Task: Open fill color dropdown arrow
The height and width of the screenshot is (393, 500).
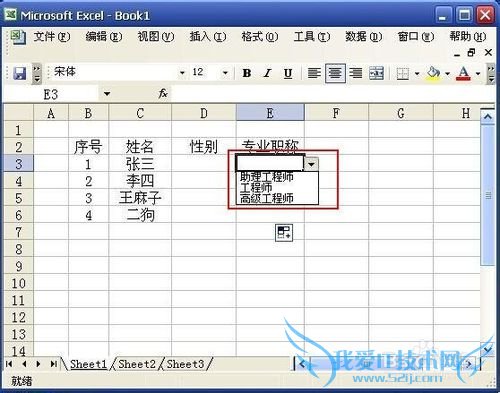Action: click(447, 73)
